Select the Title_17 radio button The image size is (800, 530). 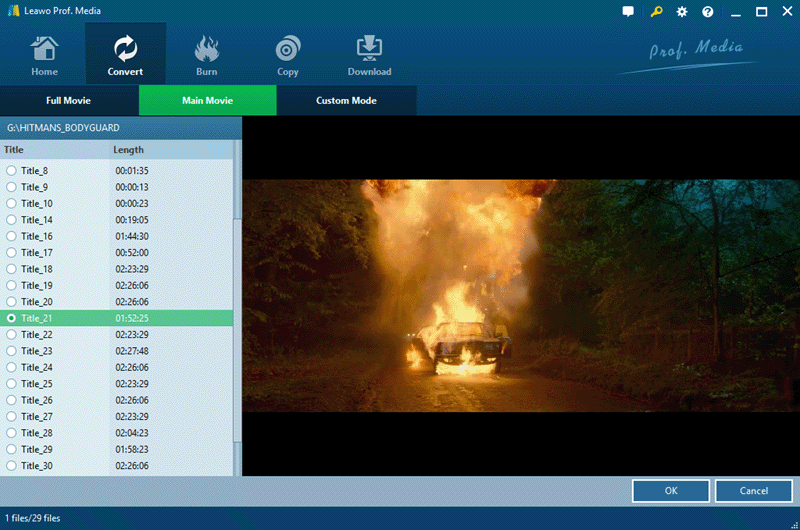(x=11, y=253)
